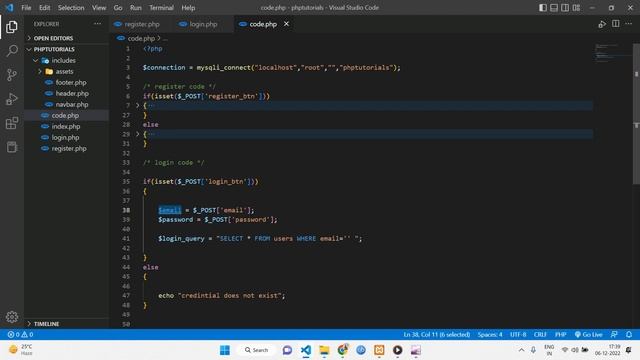This screenshot has height=360, width=640.
Task: Change end of line sequence CRLF
Action: tap(540, 334)
